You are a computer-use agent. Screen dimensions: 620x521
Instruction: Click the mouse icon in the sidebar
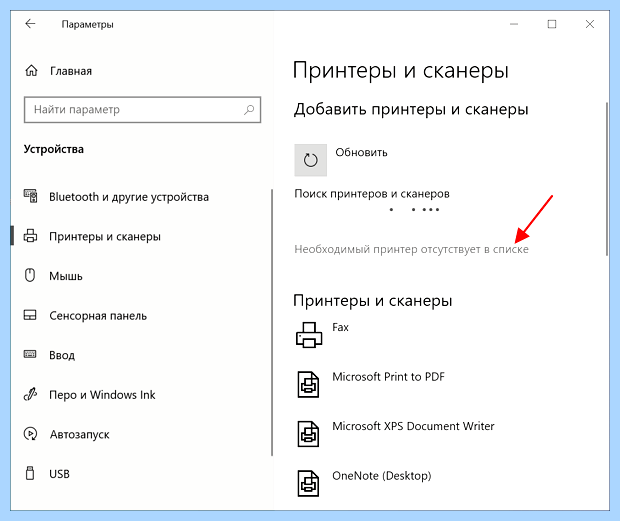coord(30,275)
